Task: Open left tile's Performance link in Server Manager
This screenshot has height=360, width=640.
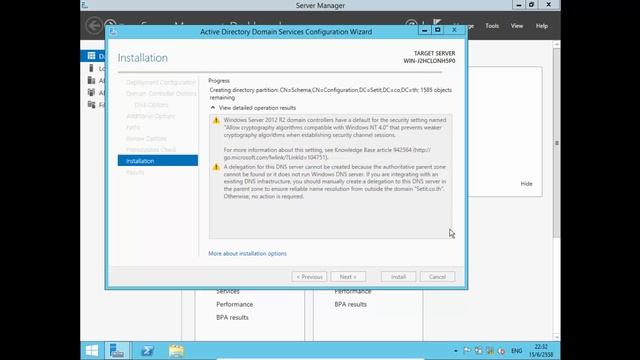Action: click(x=234, y=304)
